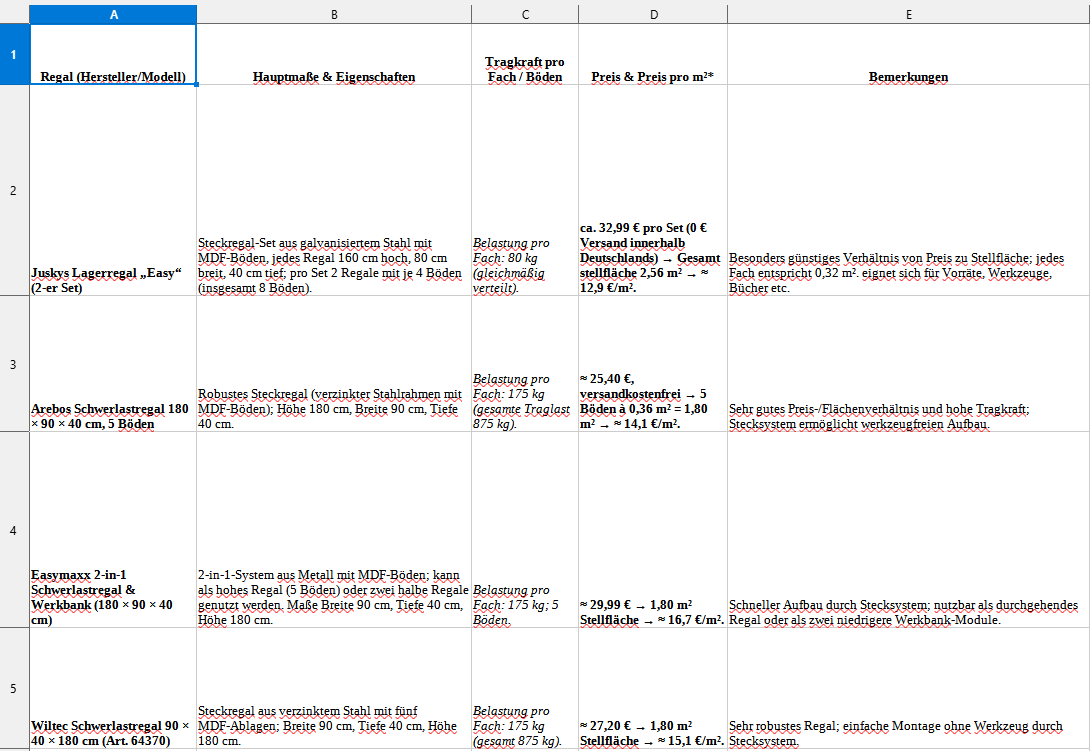1090x751 pixels.
Task: Select remark 'Sehr robustes Regal; einfache Montage'
Action: (909, 688)
